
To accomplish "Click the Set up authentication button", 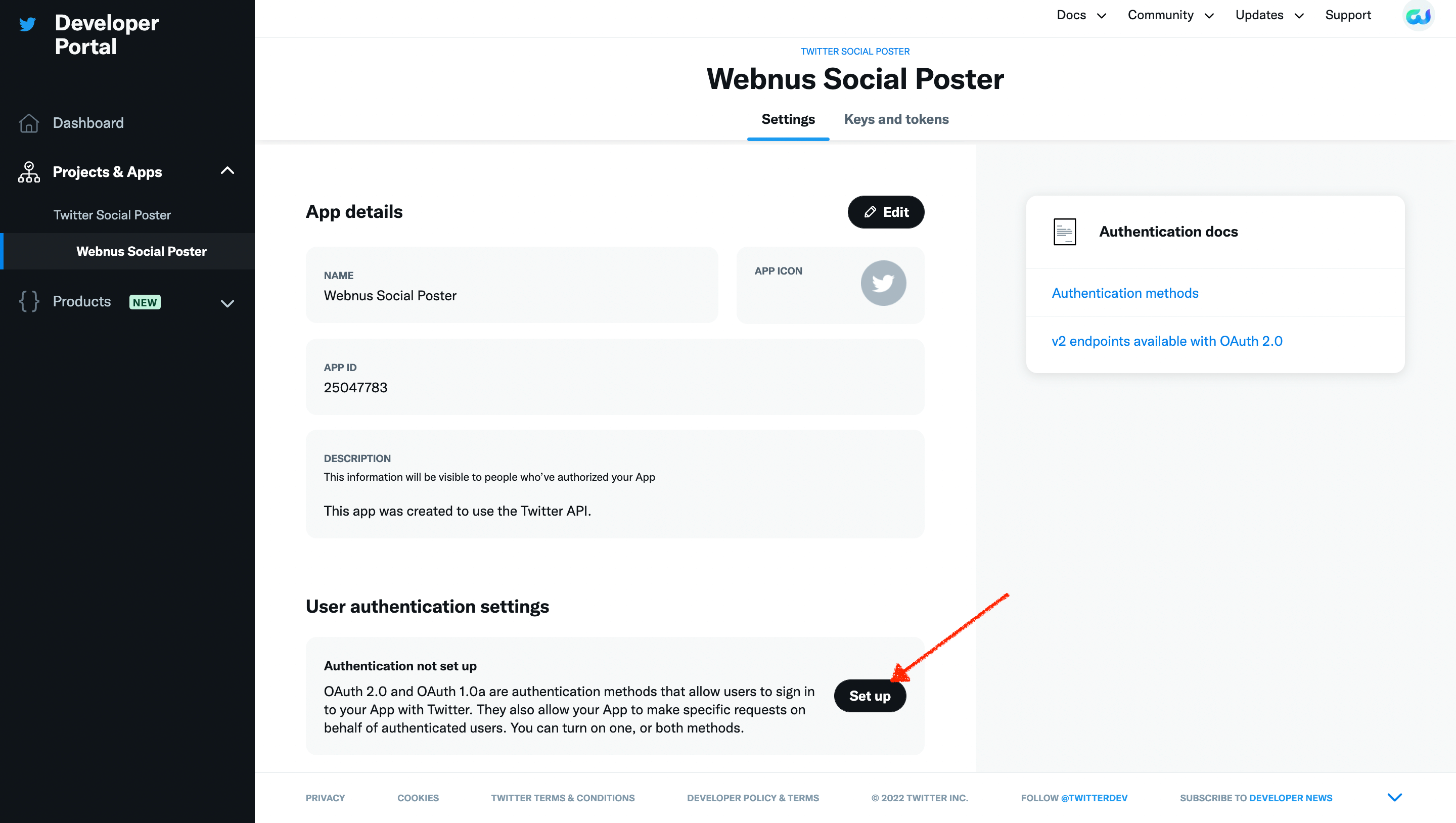I will point(870,696).
